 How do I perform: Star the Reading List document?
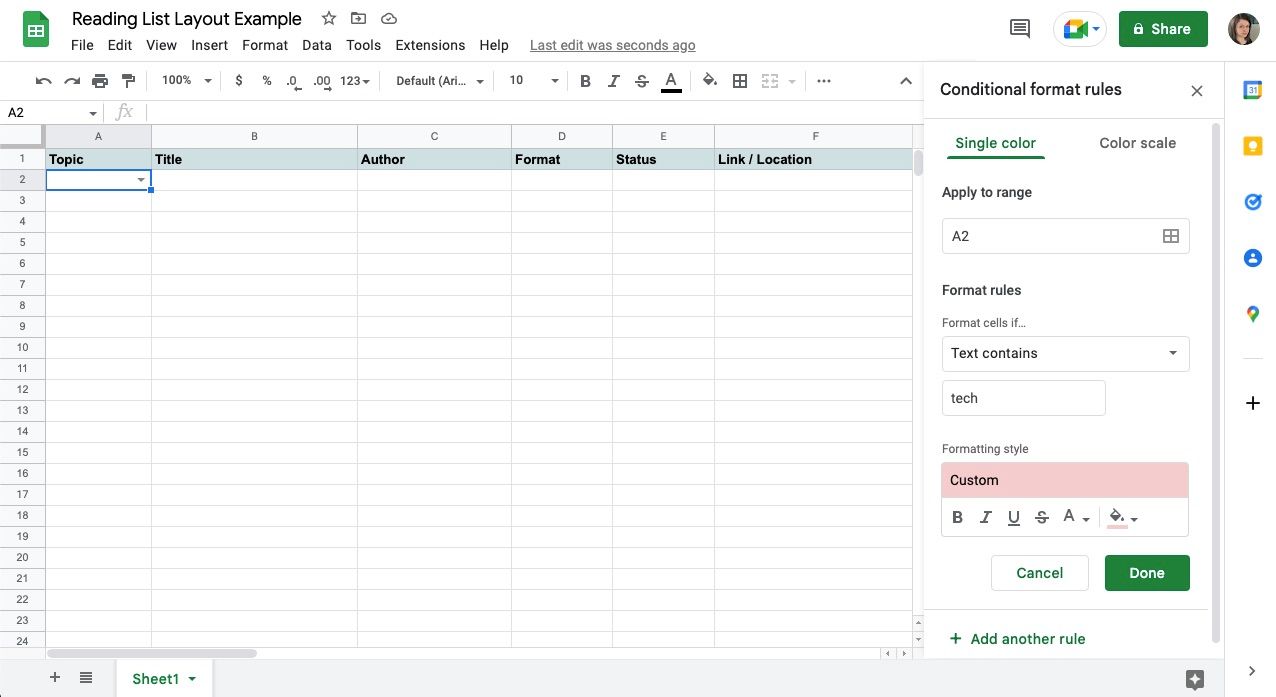(329, 19)
